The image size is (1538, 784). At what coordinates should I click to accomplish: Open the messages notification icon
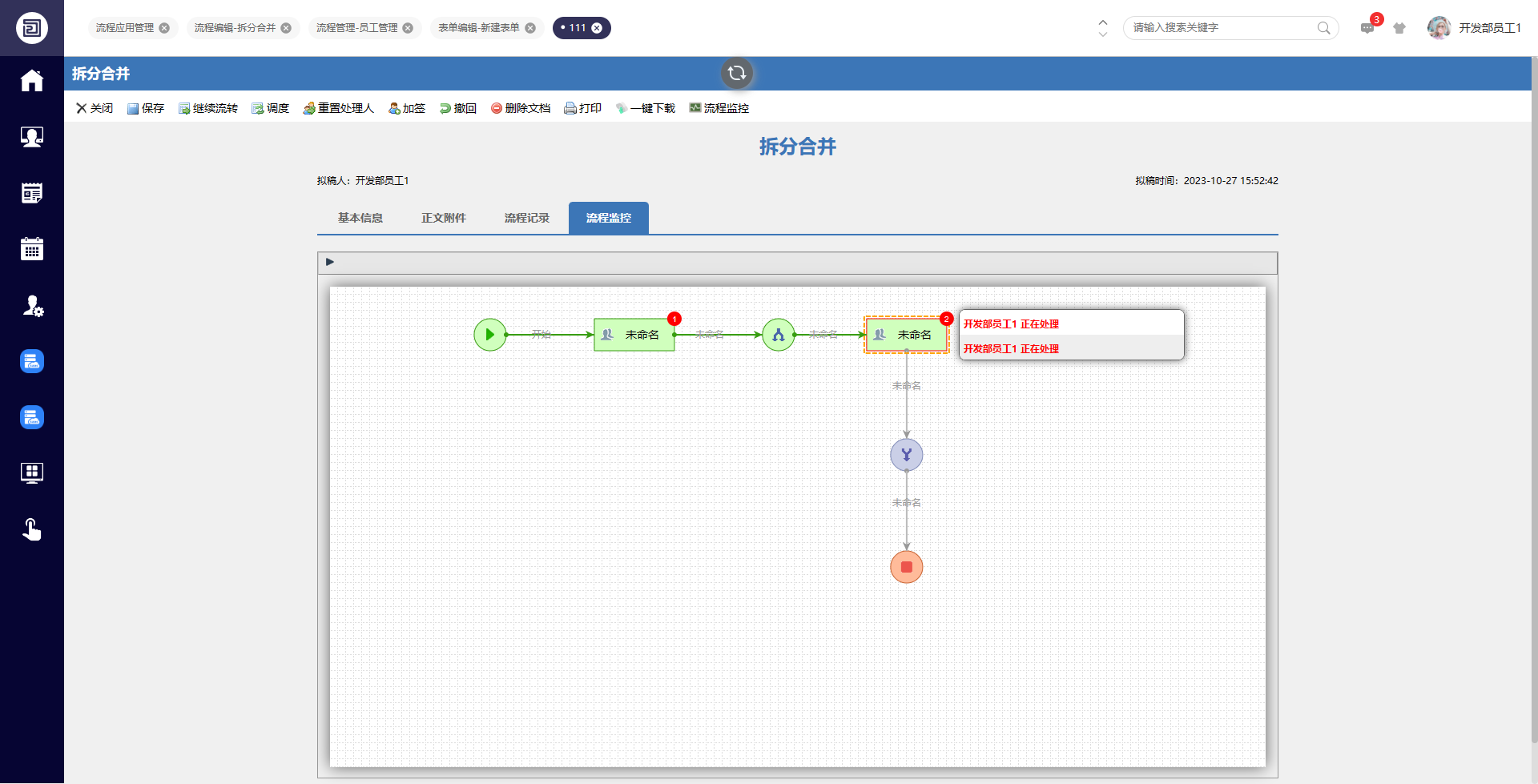coord(1367,28)
